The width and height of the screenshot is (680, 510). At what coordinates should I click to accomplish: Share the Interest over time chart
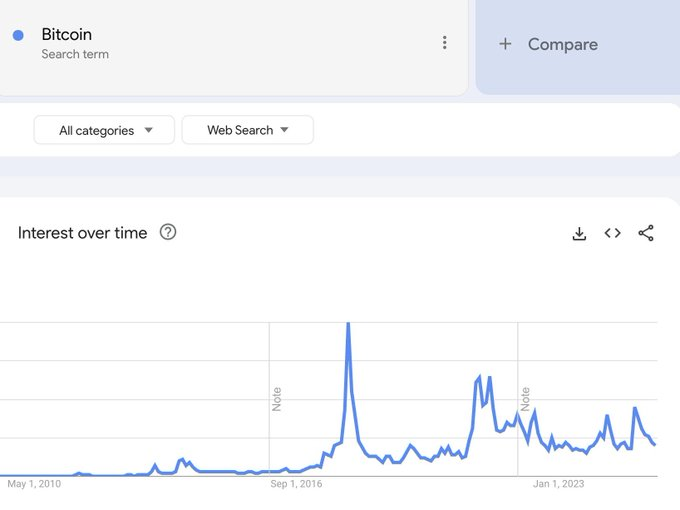[646, 233]
